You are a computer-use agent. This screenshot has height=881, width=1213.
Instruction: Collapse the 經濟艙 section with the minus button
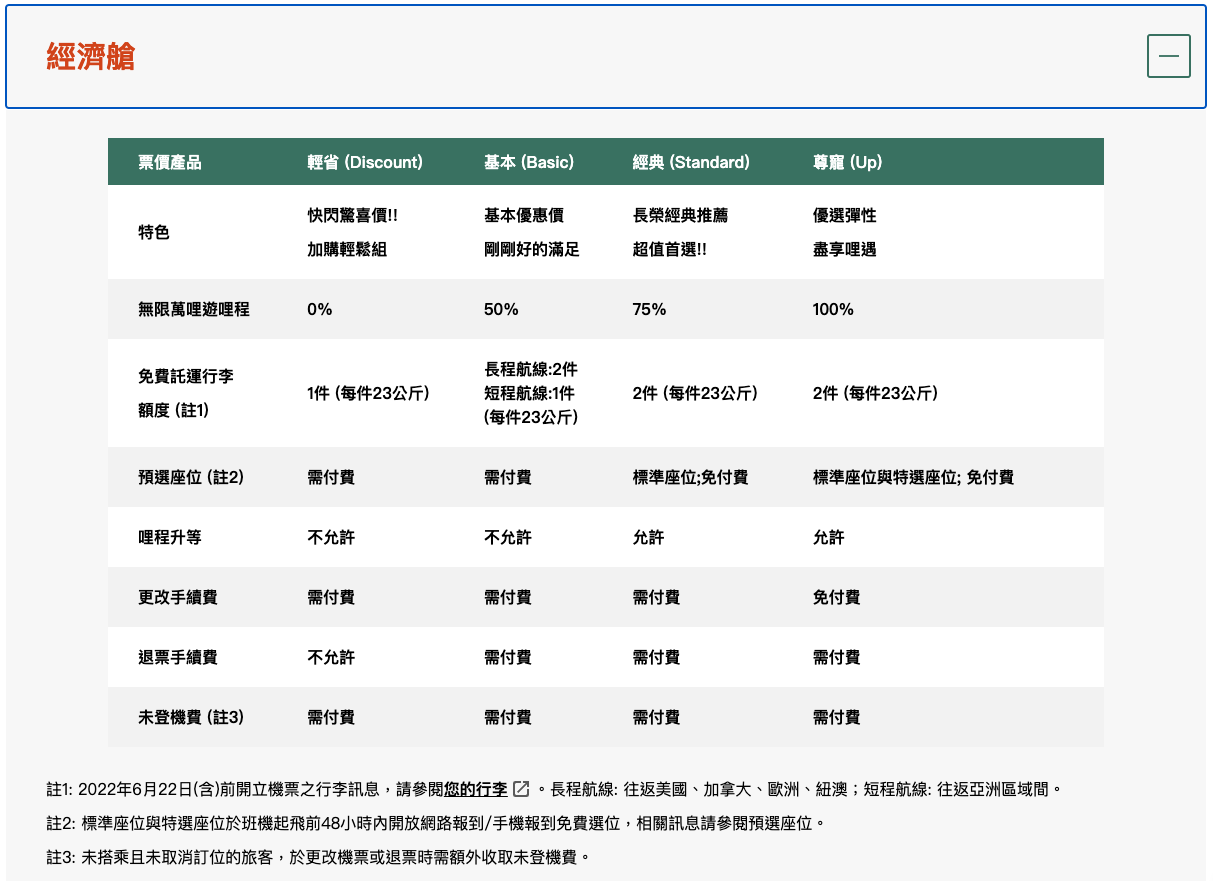click(x=1168, y=56)
